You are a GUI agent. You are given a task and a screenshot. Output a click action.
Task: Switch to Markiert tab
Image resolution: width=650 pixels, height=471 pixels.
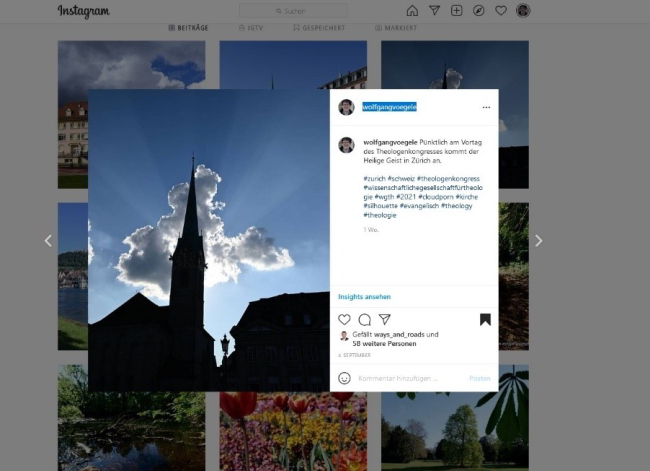pos(396,28)
